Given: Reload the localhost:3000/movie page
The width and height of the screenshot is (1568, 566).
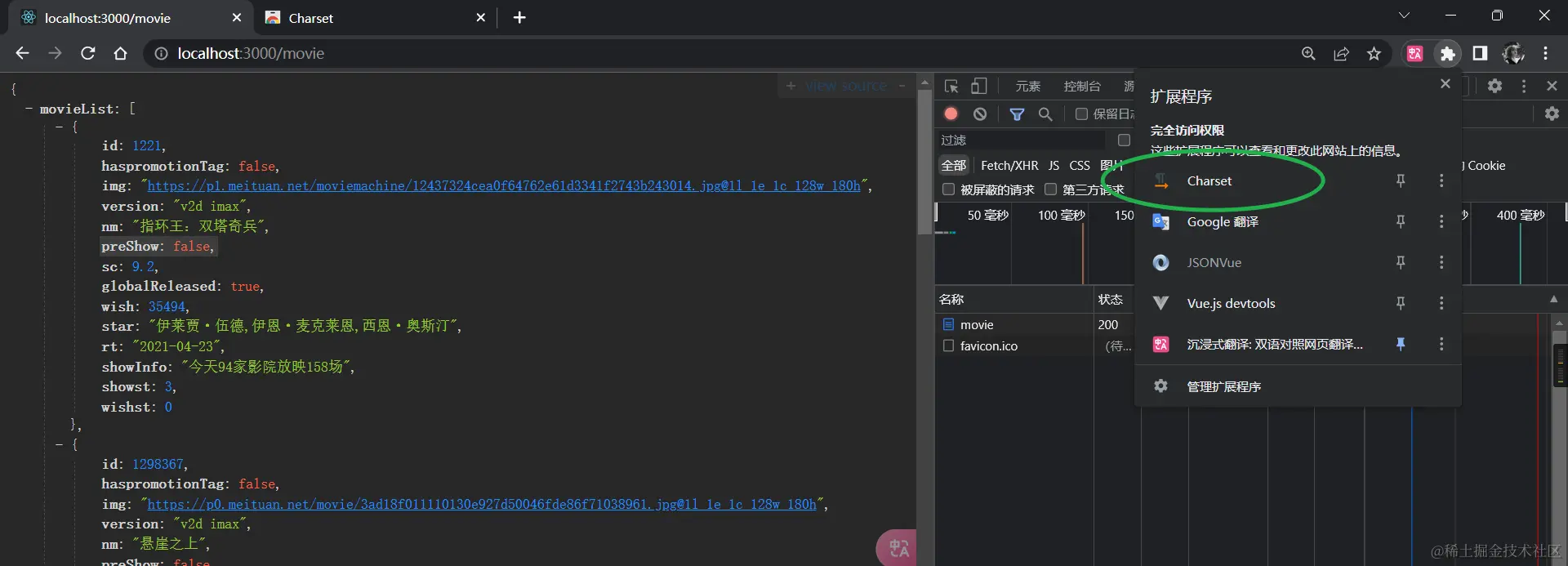Looking at the screenshot, I should 88,53.
